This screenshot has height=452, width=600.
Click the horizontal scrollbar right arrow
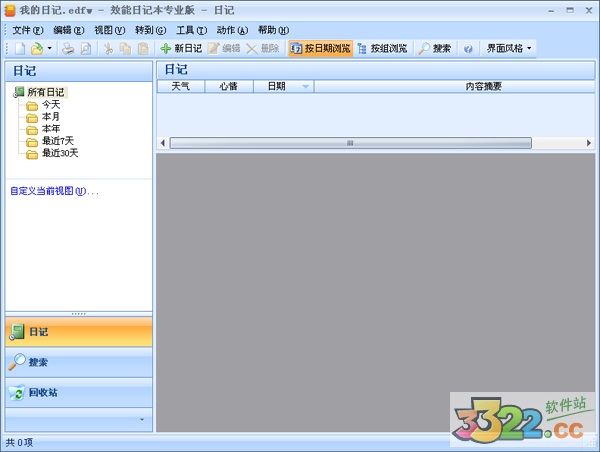589,143
